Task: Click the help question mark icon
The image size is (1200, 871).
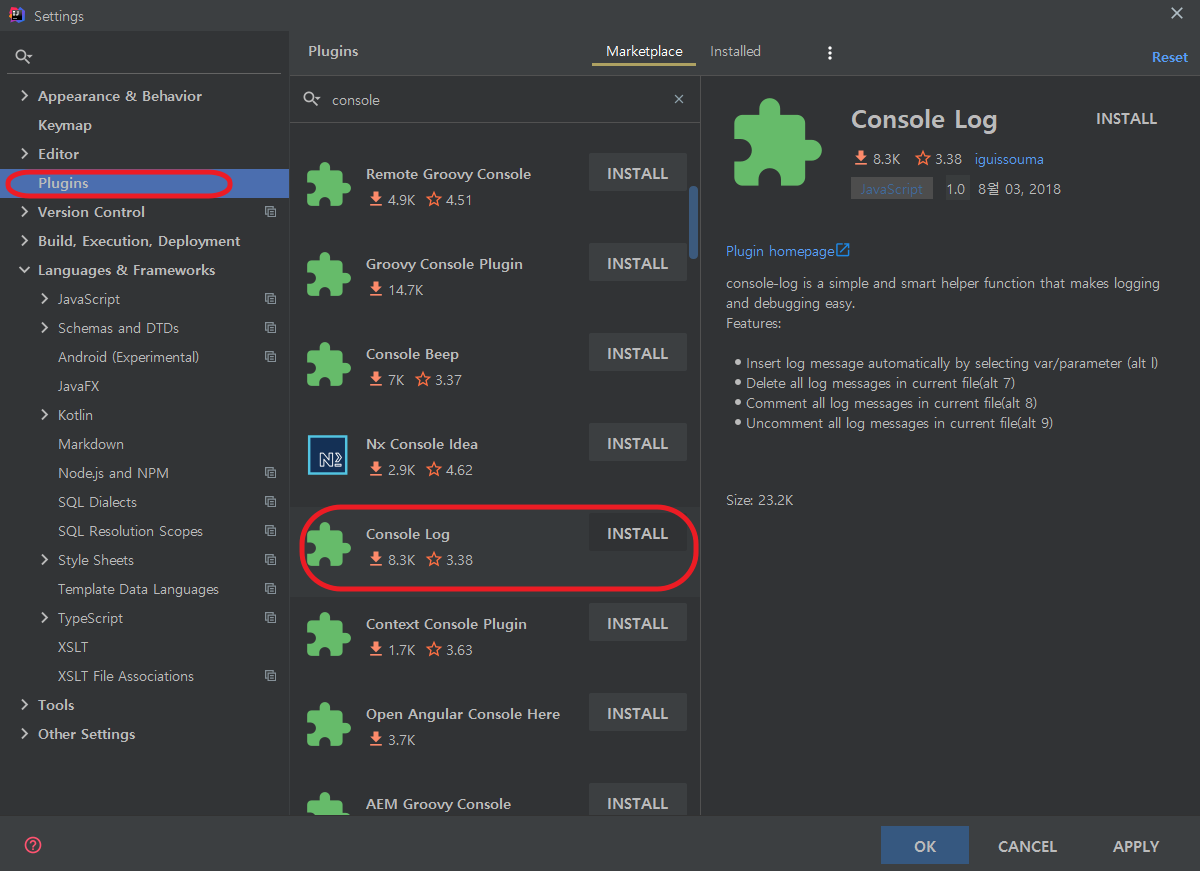Action: tap(33, 845)
